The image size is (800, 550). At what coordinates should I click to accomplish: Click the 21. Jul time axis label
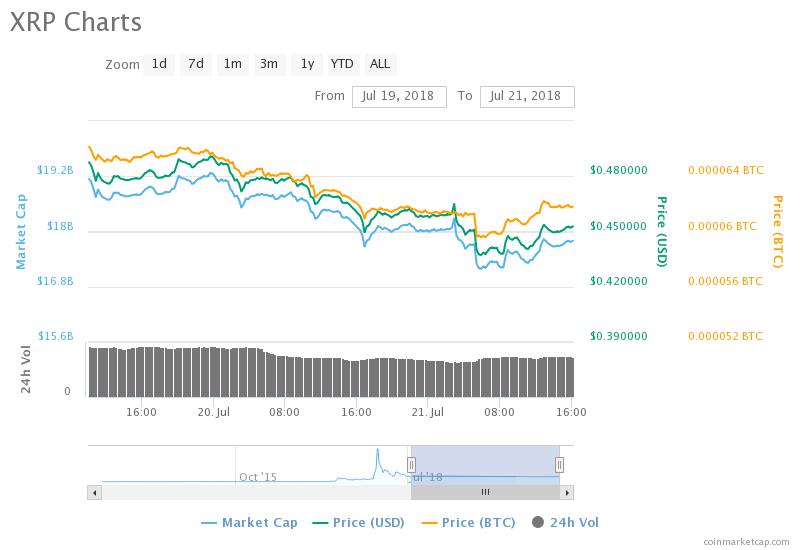click(428, 412)
